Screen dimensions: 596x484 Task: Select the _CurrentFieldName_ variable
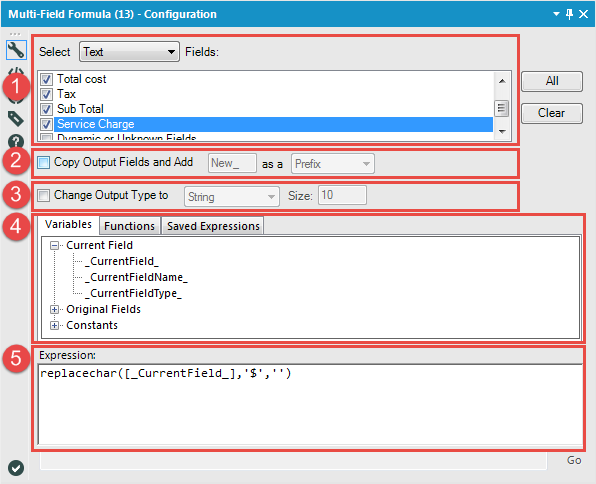[136, 278]
